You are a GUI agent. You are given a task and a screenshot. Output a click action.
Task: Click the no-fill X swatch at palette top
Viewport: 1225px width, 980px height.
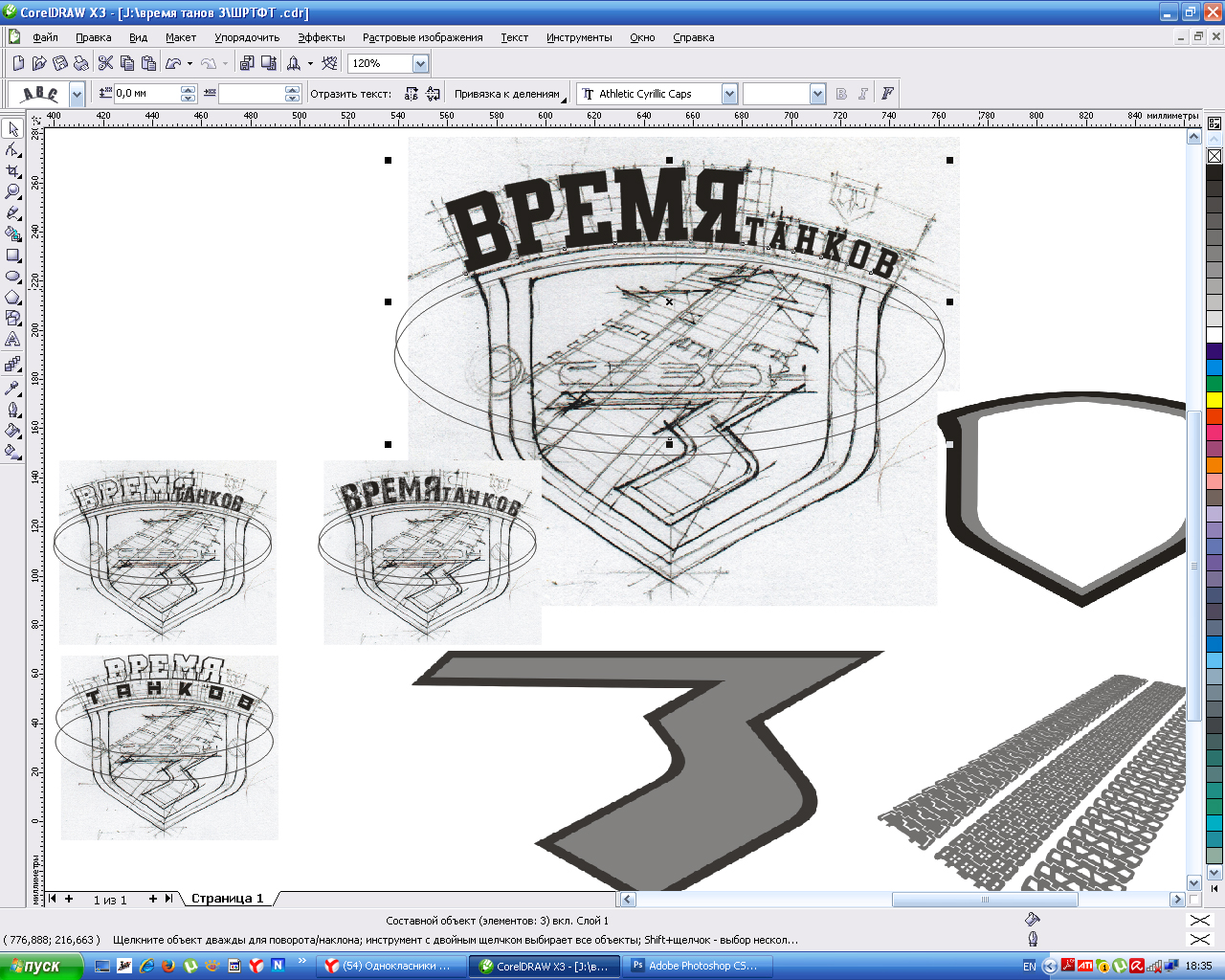[x=1214, y=156]
